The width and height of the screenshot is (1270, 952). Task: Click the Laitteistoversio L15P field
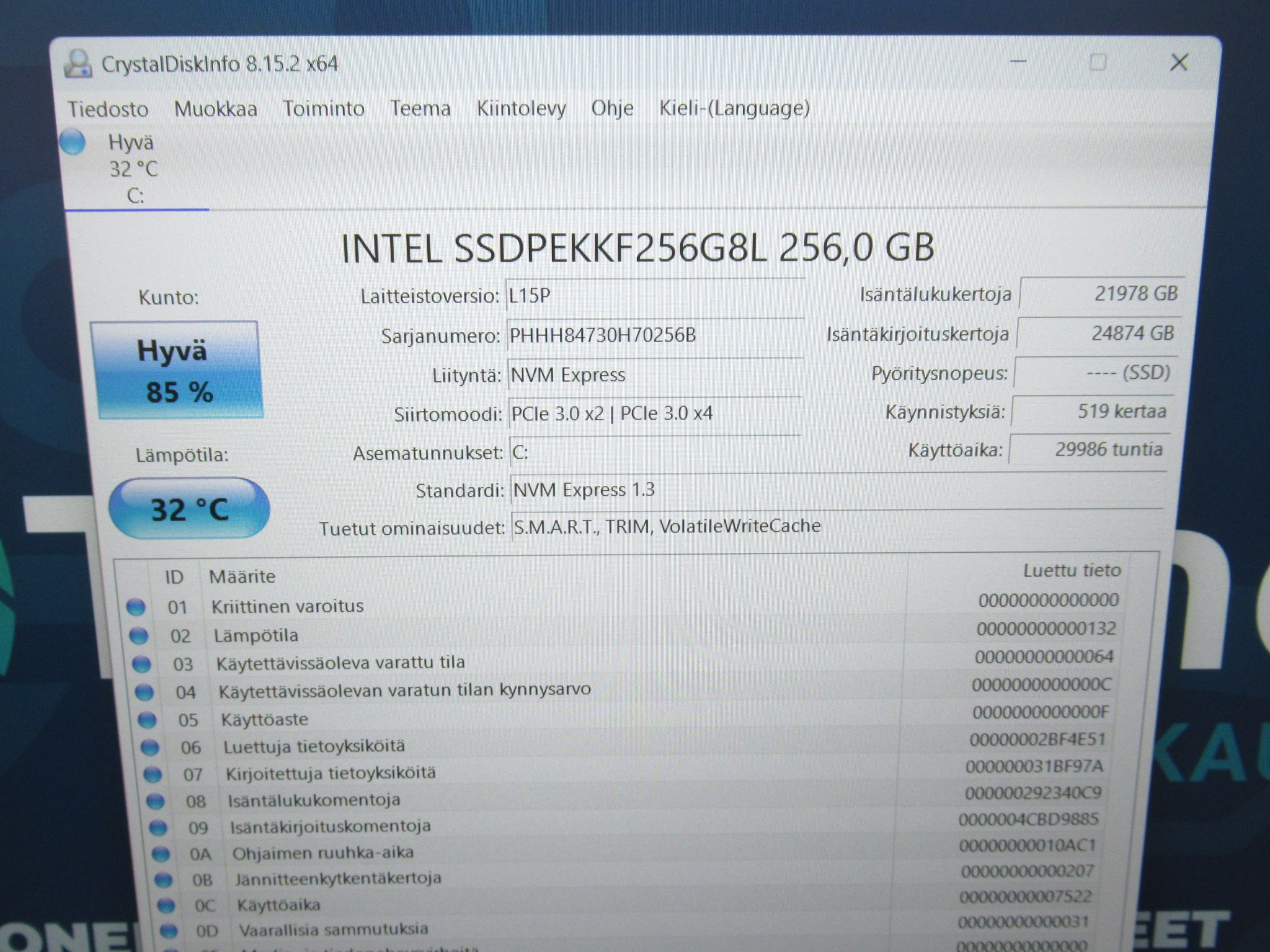click(655, 296)
